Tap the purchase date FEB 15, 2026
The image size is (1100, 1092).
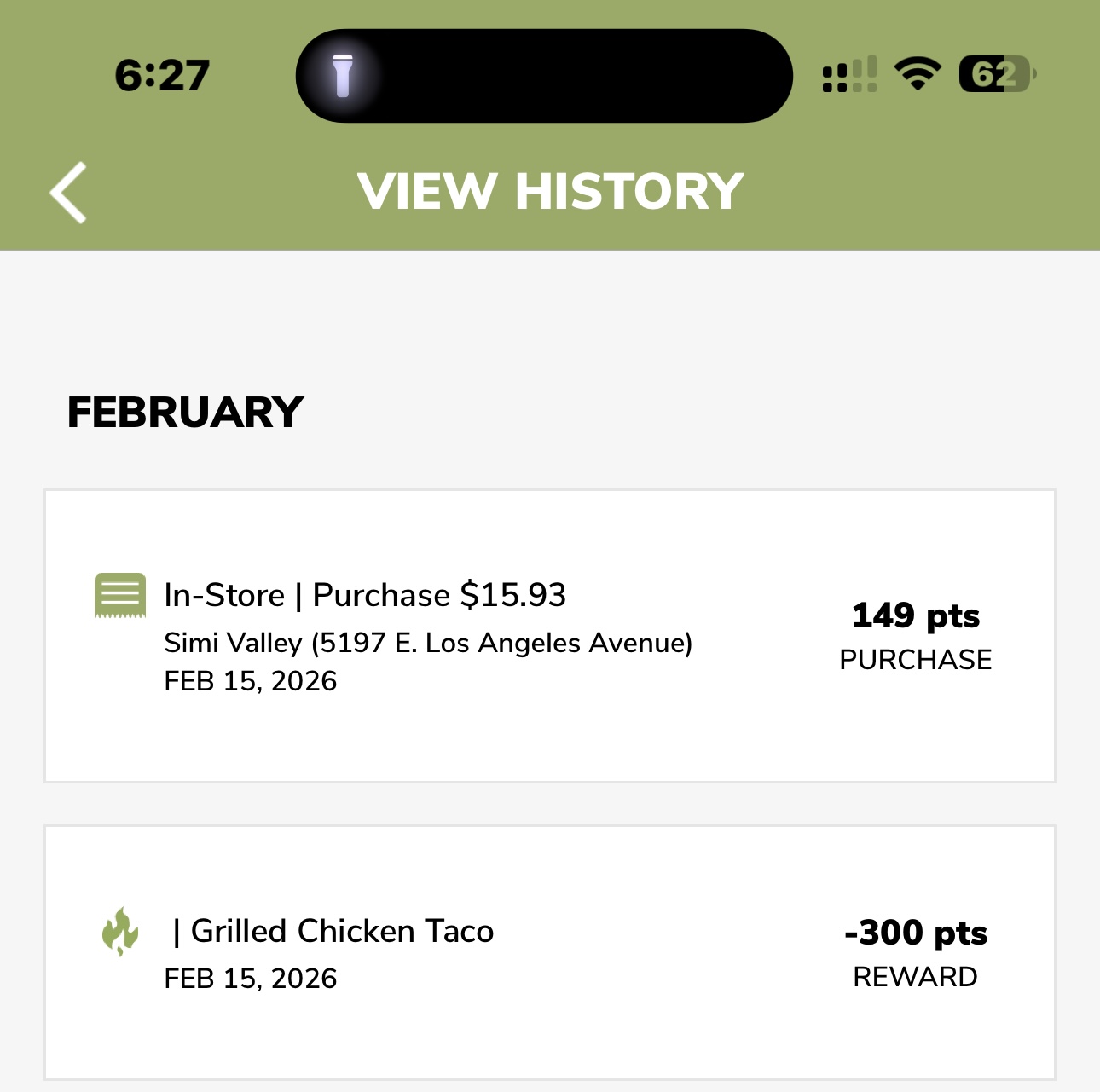tap(250, 681)
